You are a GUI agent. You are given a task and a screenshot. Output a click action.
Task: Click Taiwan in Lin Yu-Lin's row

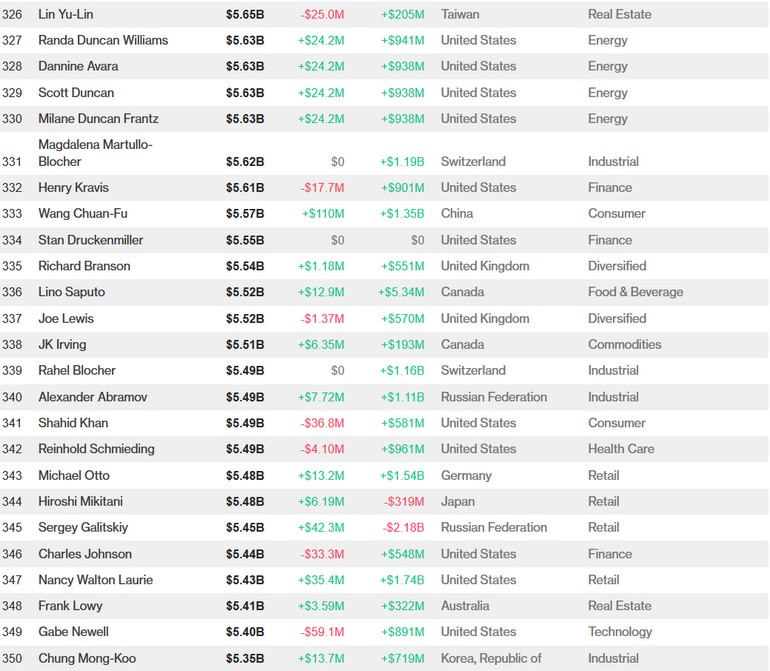(460, 14)
